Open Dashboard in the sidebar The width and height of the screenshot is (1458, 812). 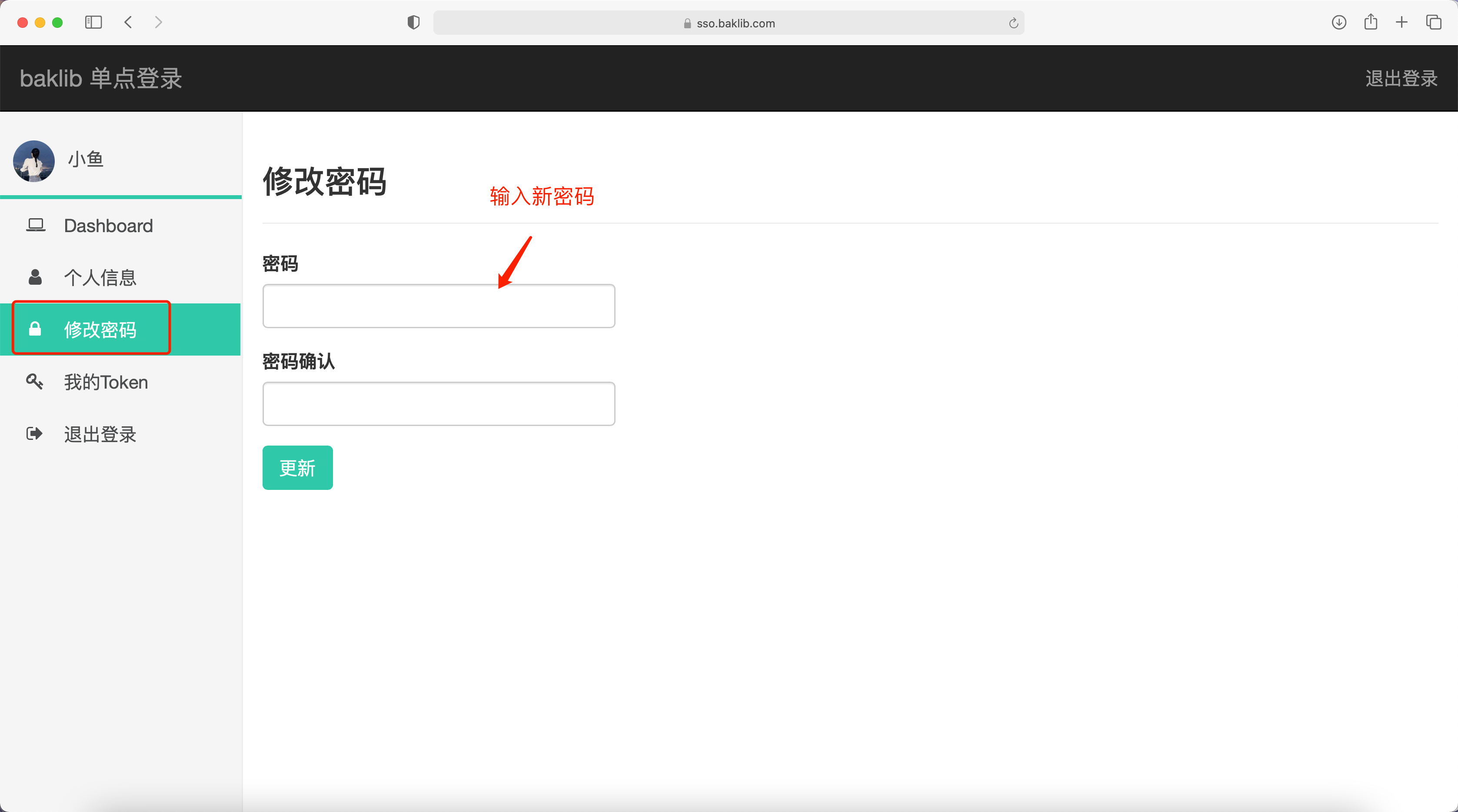pos(120,225)
